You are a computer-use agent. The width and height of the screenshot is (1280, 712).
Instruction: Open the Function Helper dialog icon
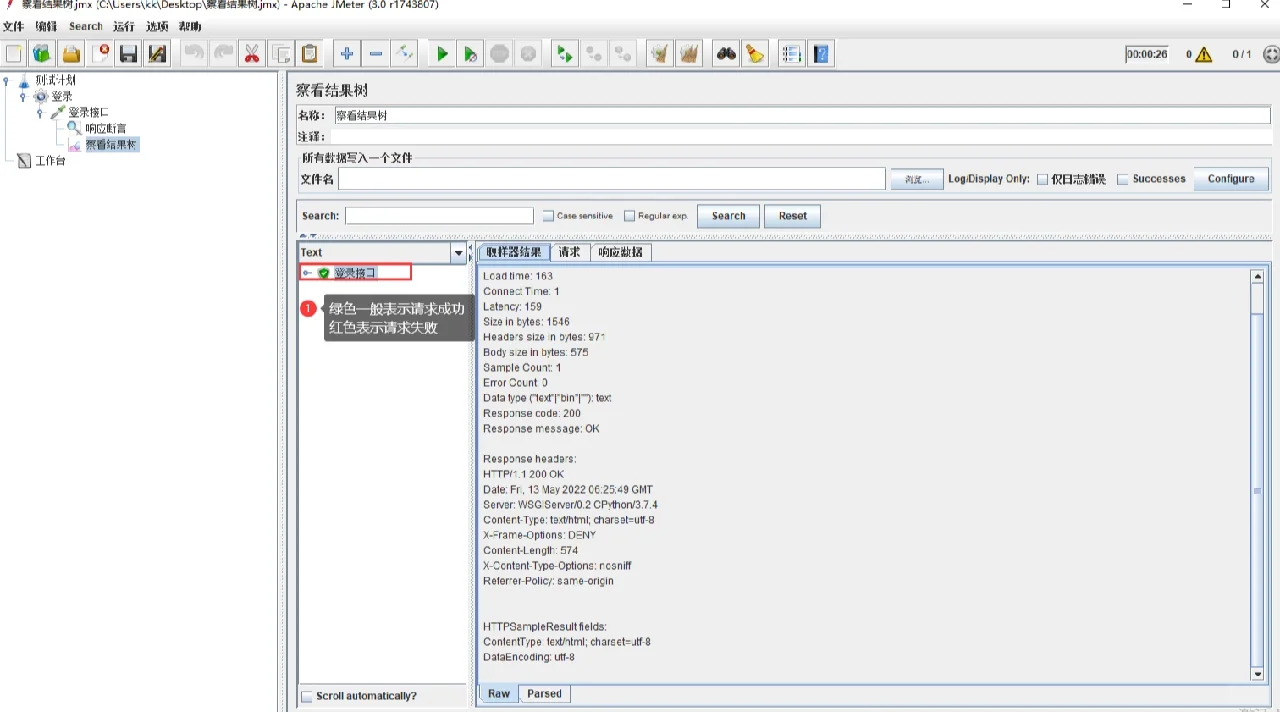(x=791, y=54)
